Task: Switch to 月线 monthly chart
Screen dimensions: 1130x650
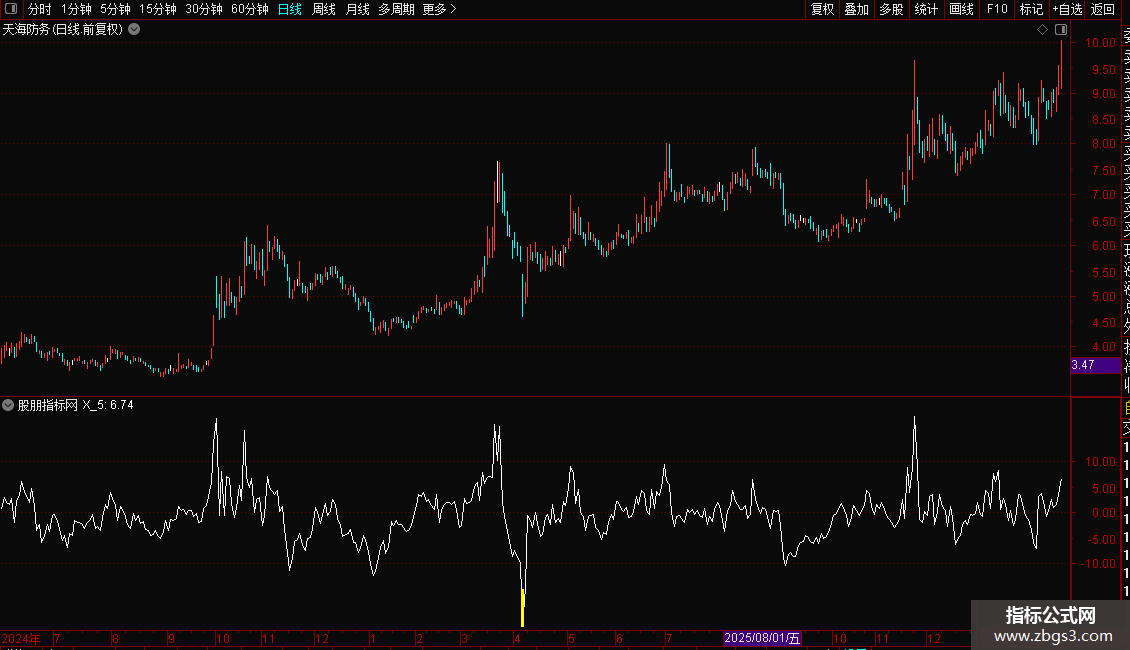Action: (357, 9)
